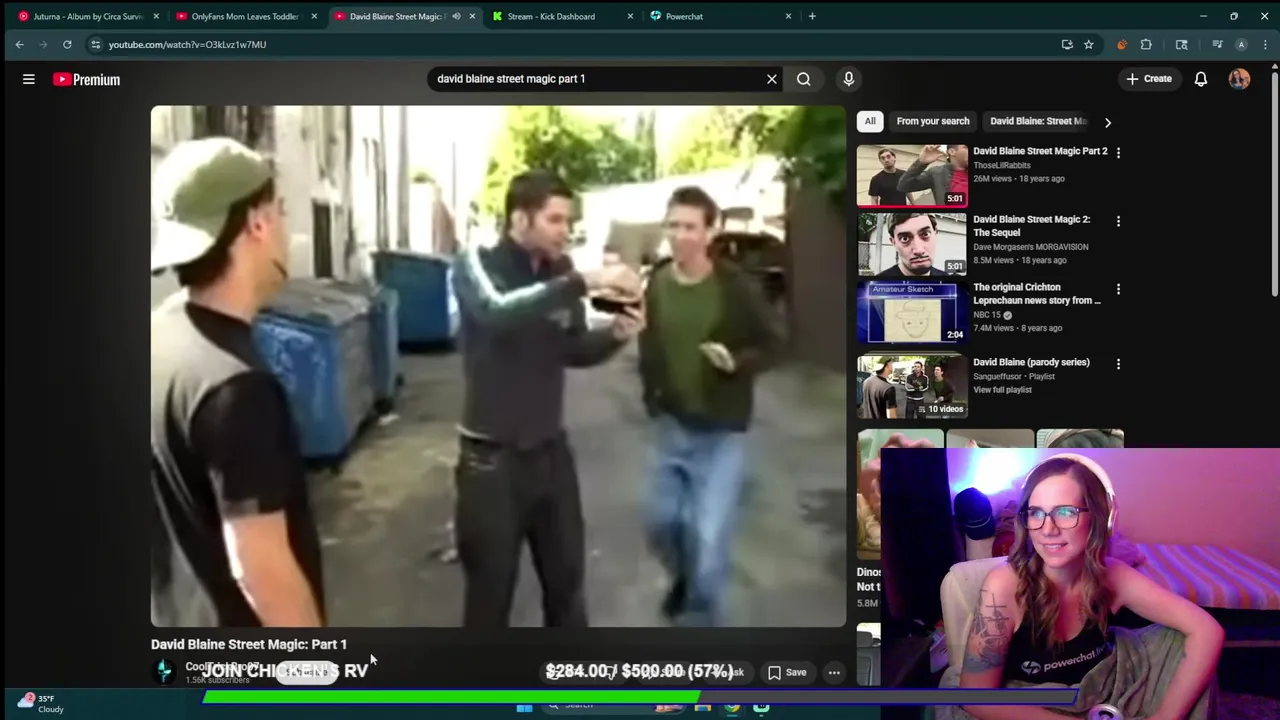Open David Blaine Street Magic Part 2 title
Screen dimensions: 1280x720
tap(1040, 151)
